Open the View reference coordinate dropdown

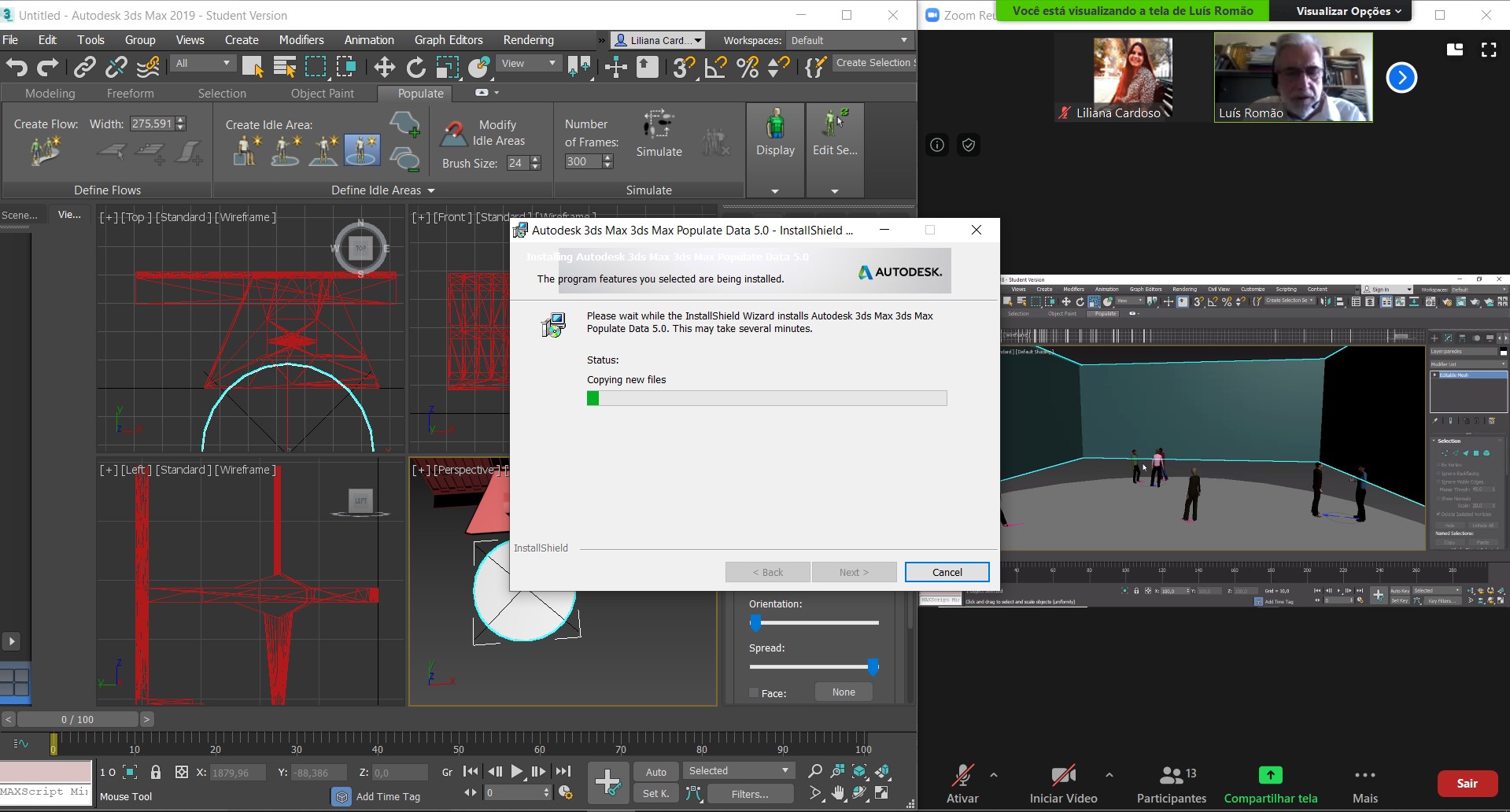click(529, 63)
